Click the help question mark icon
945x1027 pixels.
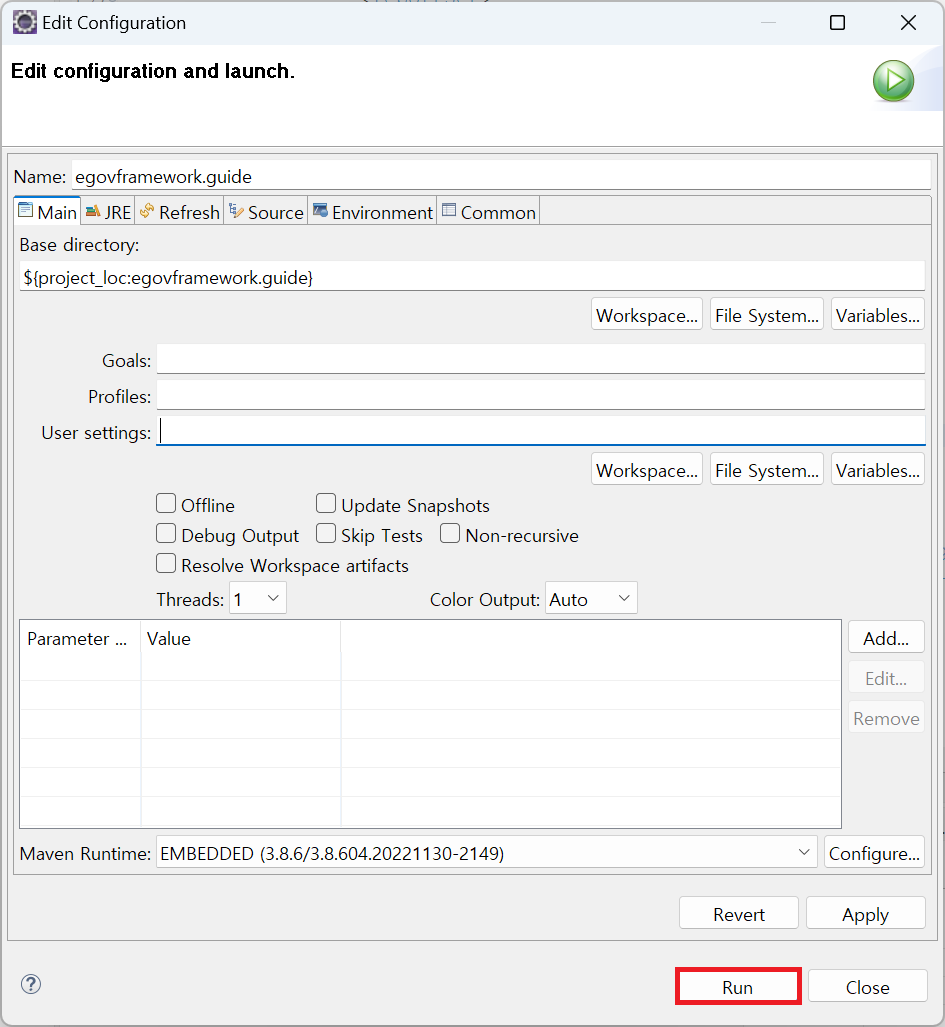[x=31, y=984]
